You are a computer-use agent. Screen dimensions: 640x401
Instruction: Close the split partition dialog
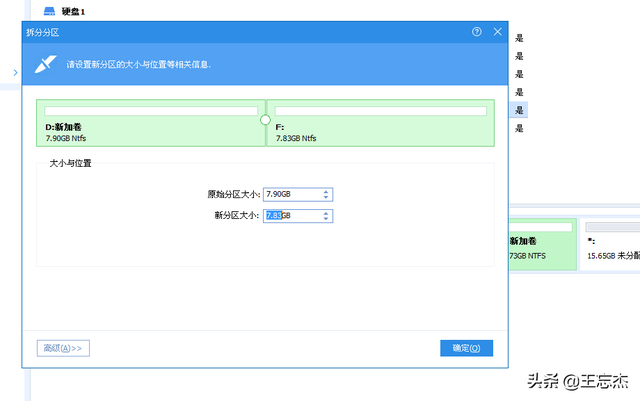[497, 32]
